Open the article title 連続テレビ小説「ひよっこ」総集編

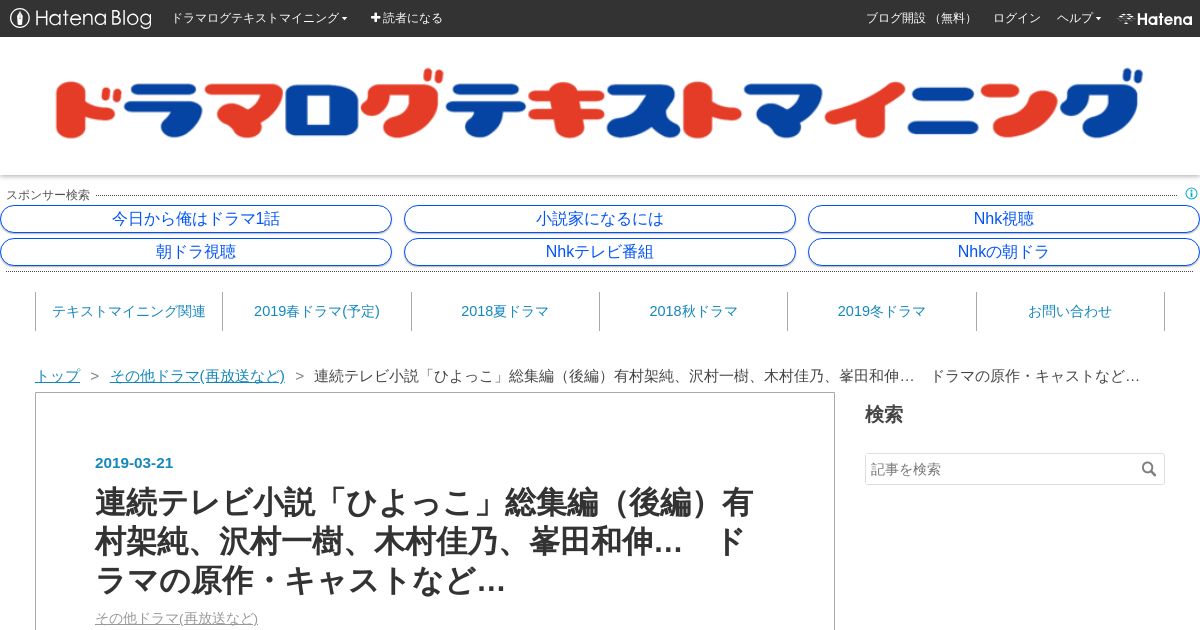[424, 541]
